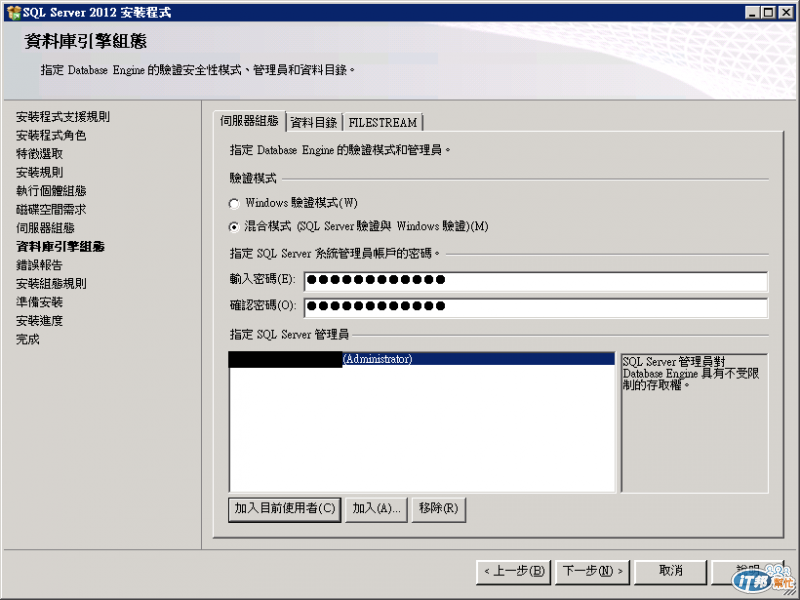Screen dimensions: 800x600
Task: Select Windows 驗證模式 radio button
Action: (234, 204)
